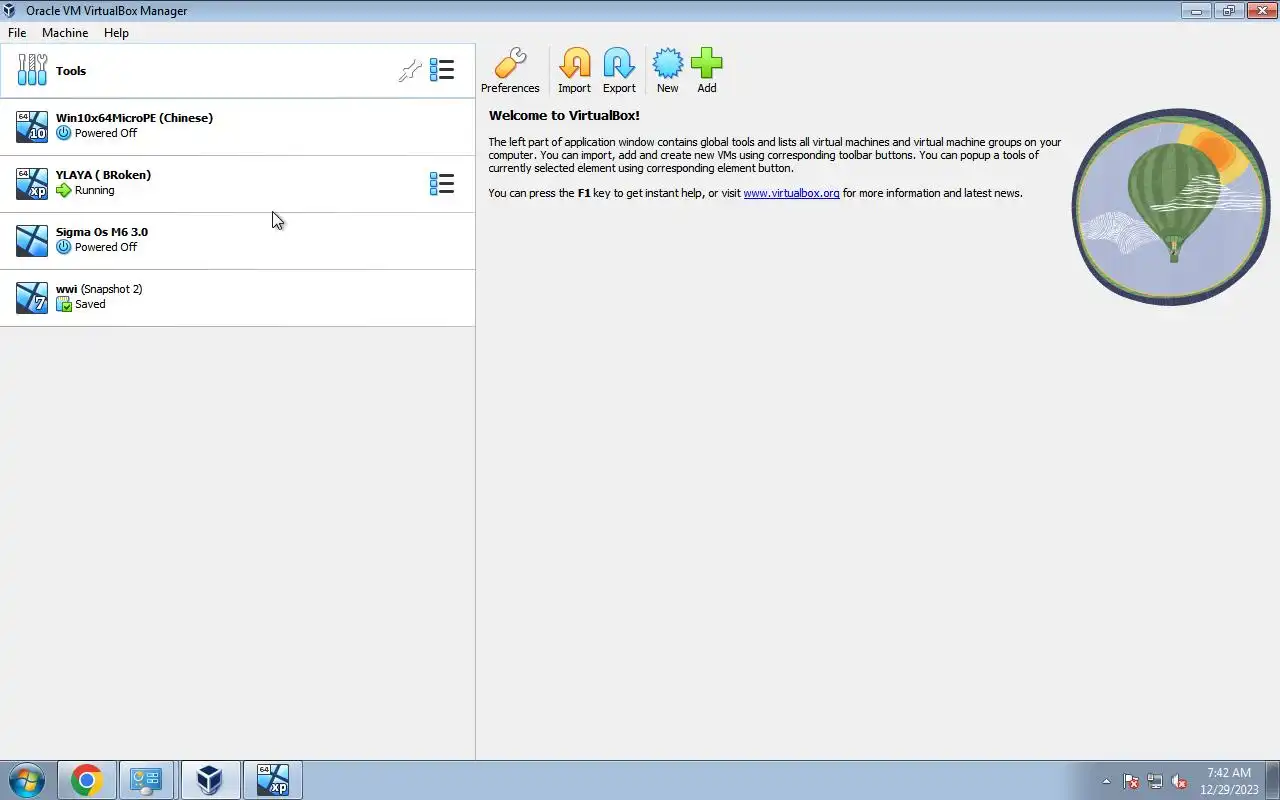The image size is (1280, 800).
Task: Click the green Running arrow status icon
Action: [64, 190]
